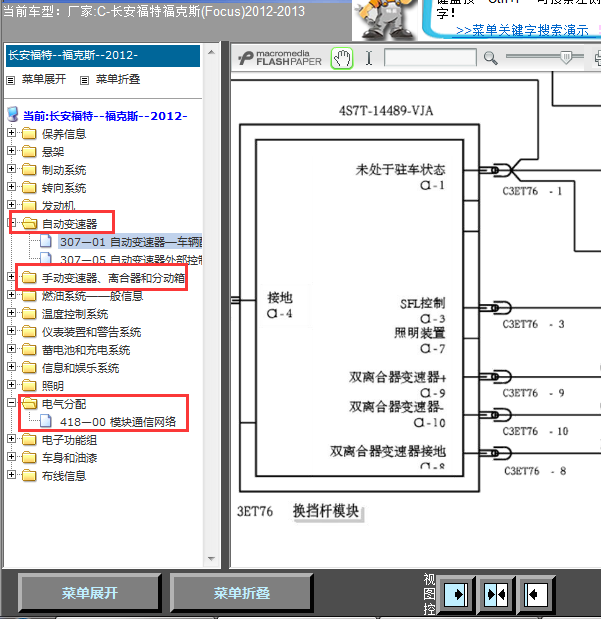This screenshot has width=601, height=619.
Task: Click the macromedia FlashPaper logo
Action: [x=280, y=58]
